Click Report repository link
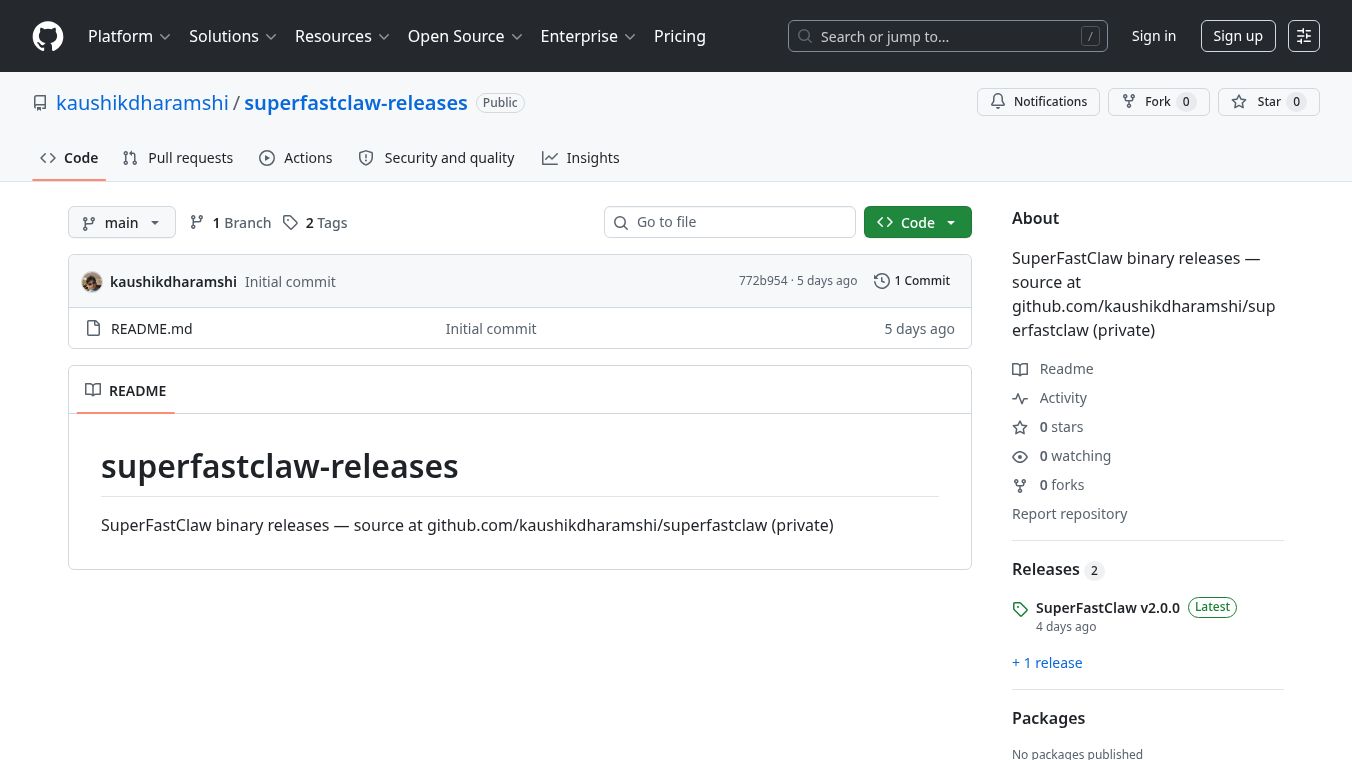The height and width of the screenshot is (760, 1352). pos(1069,514)
